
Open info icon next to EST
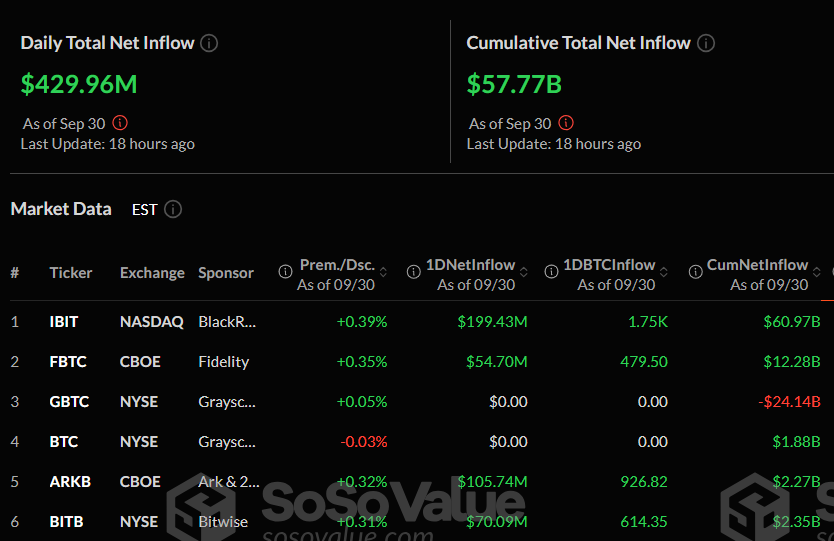pos(173,209)
